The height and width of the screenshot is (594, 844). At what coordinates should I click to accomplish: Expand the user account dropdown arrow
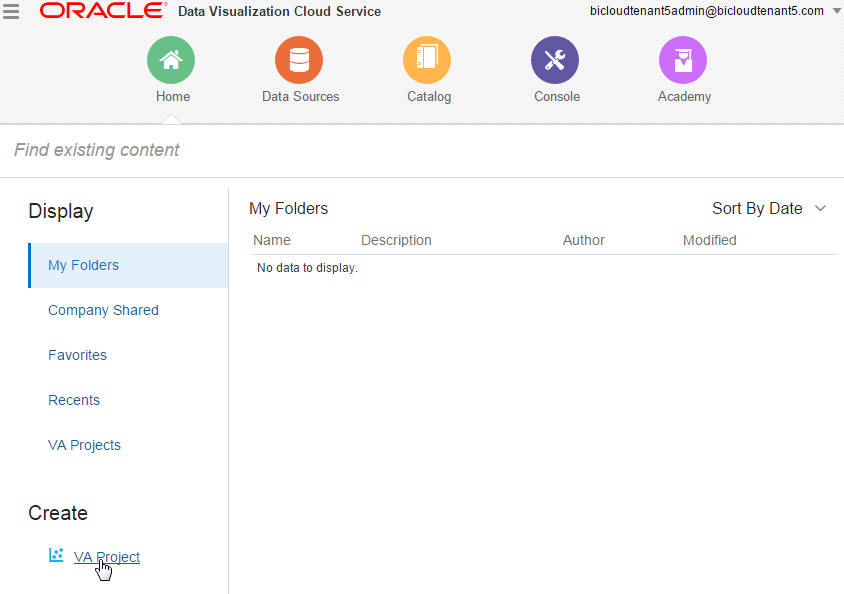point(836,11)
